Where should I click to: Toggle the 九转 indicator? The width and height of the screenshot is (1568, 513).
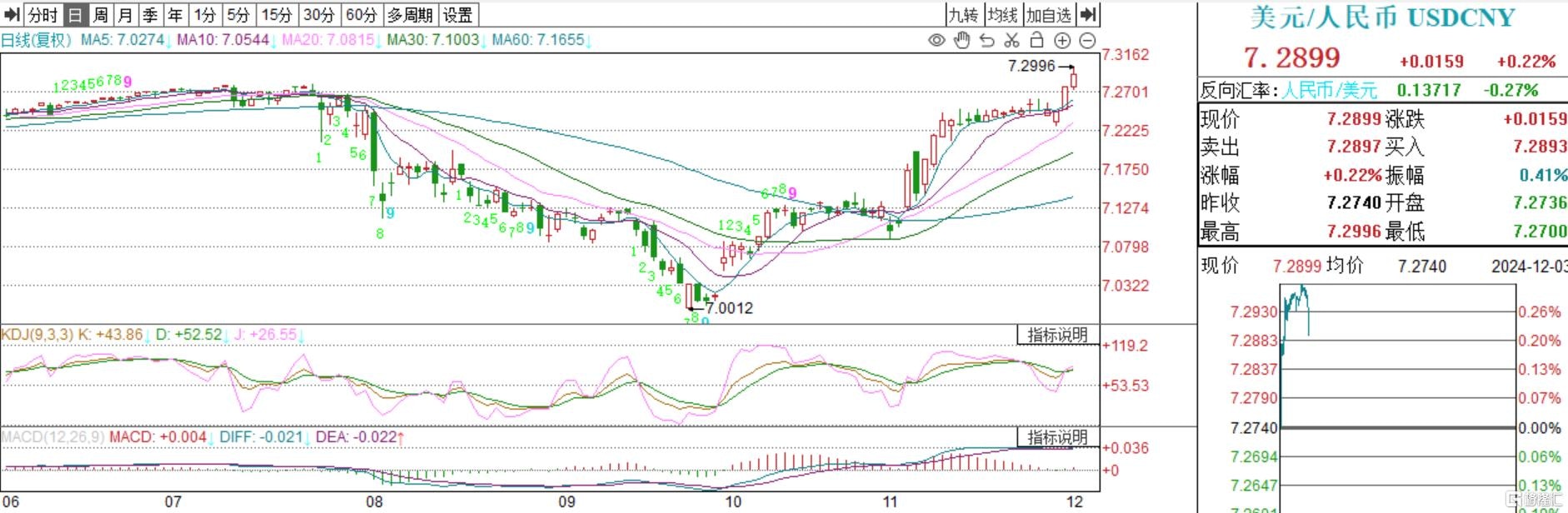point(963,15)
